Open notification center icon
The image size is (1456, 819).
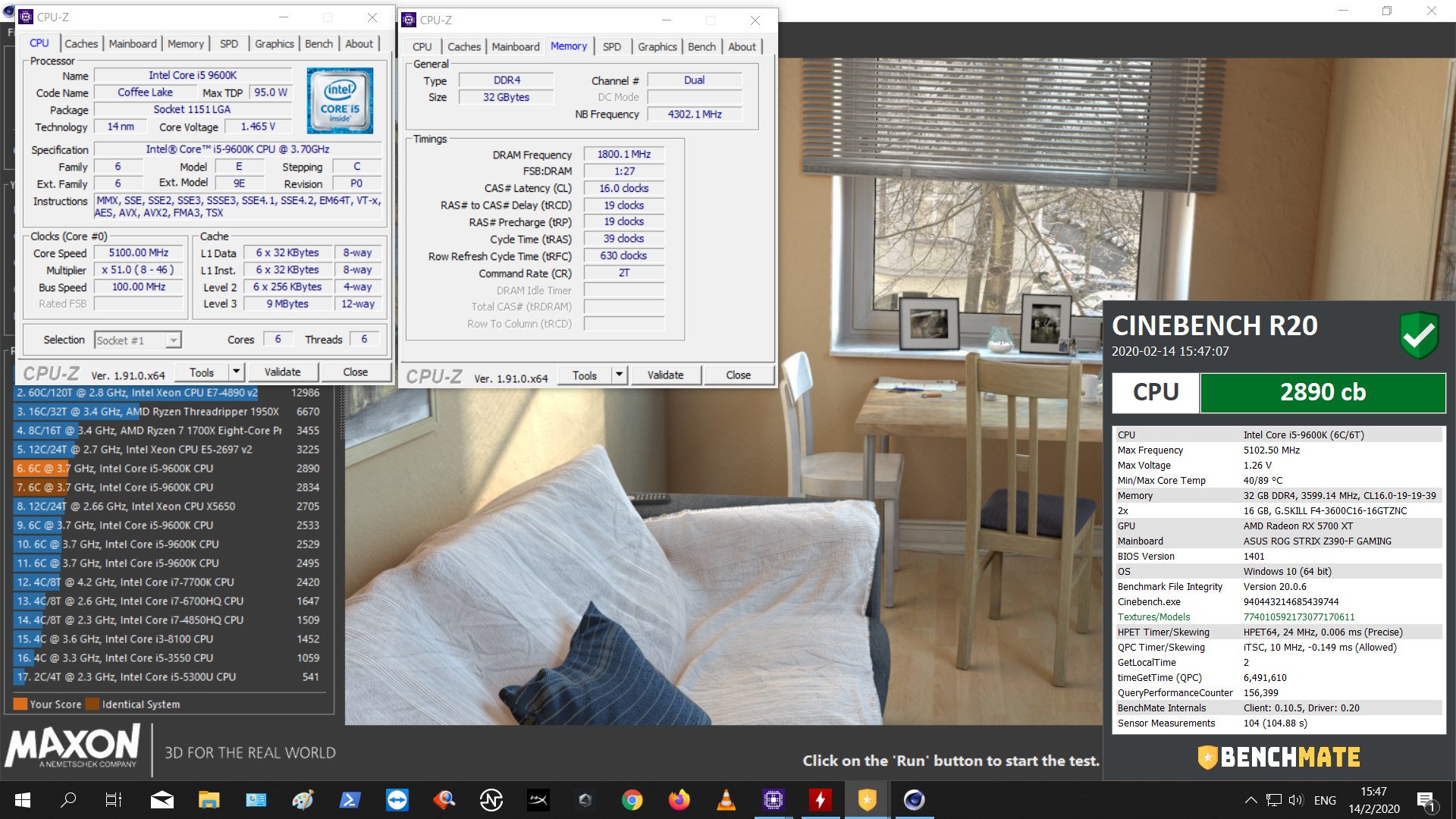[1426, 801]
